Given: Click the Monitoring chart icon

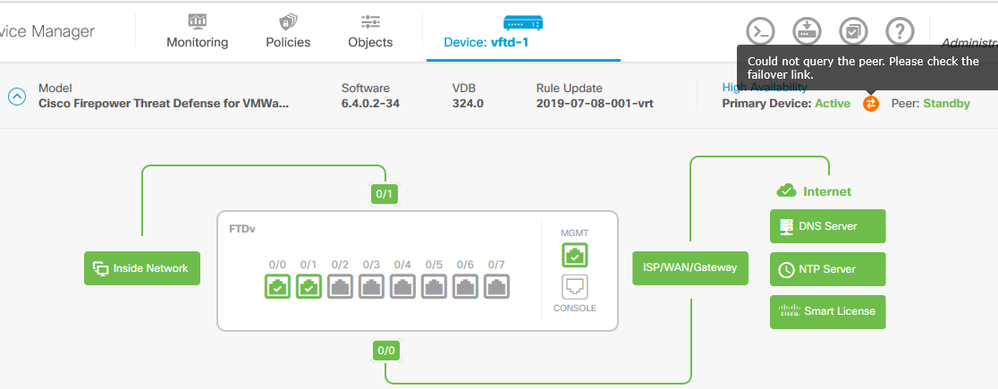Looking at the screenshot, I should point(197,21).
